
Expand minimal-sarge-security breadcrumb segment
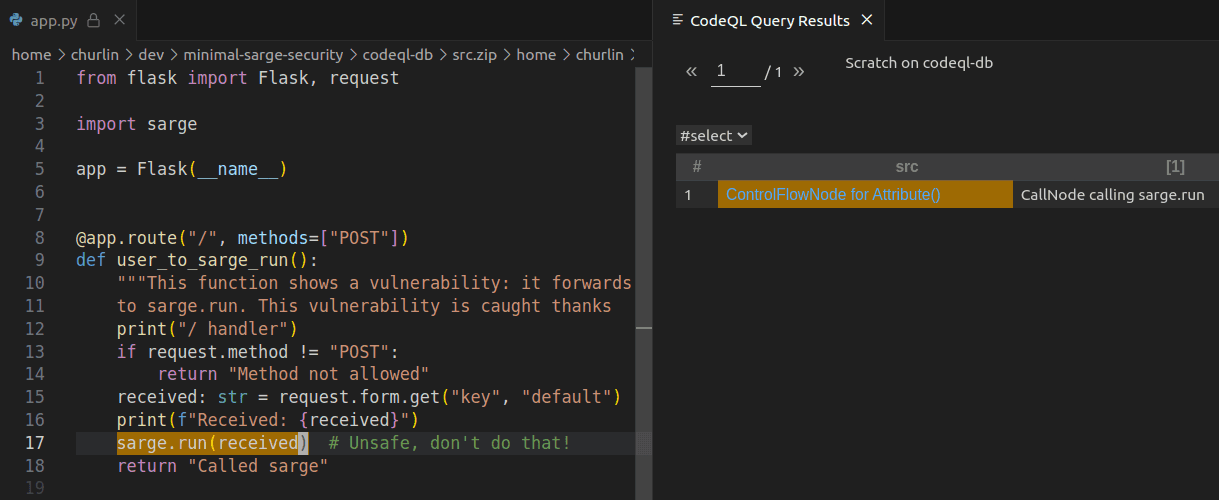coord(263,55)
